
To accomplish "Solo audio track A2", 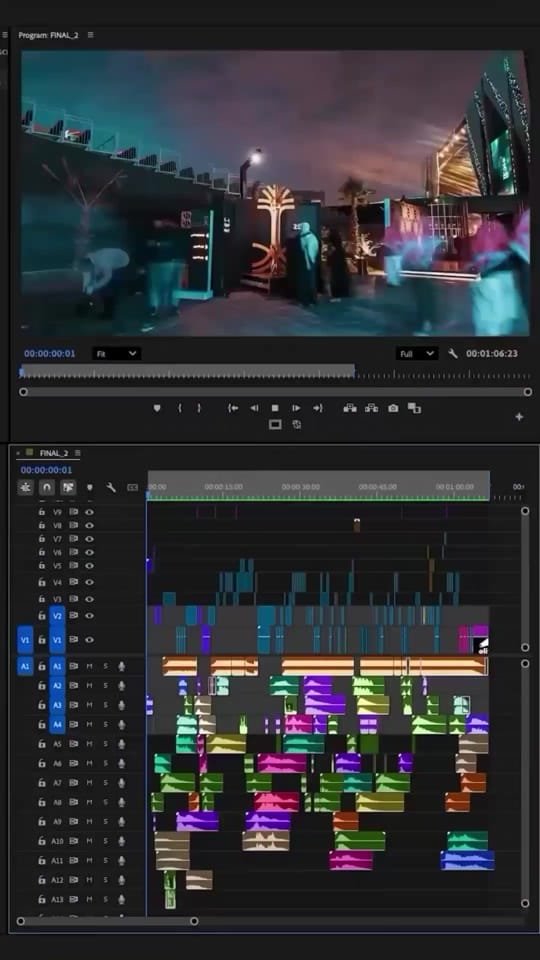I will [x=105, y=685].
